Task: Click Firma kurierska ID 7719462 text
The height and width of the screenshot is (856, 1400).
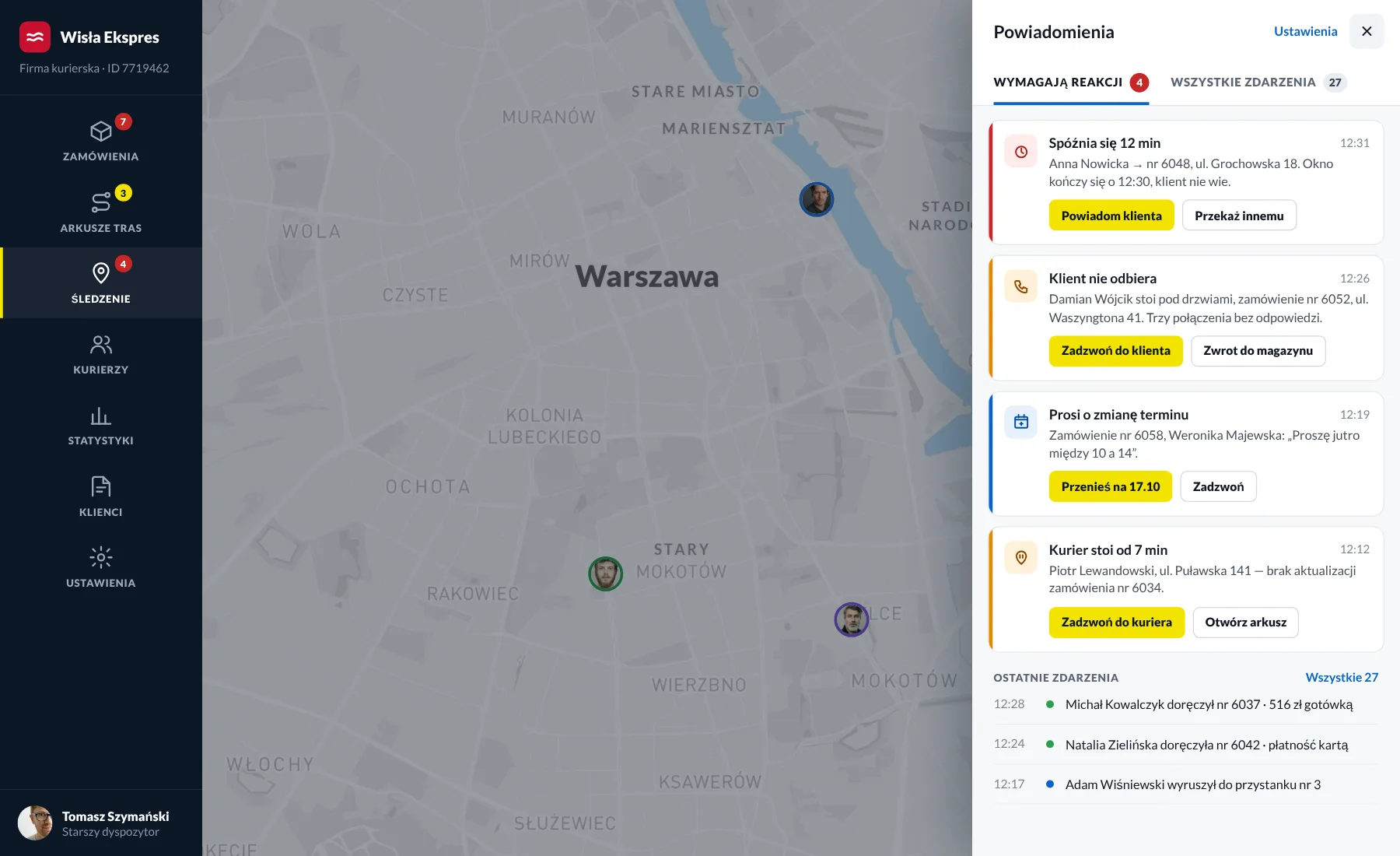Action: click(94, 68)
